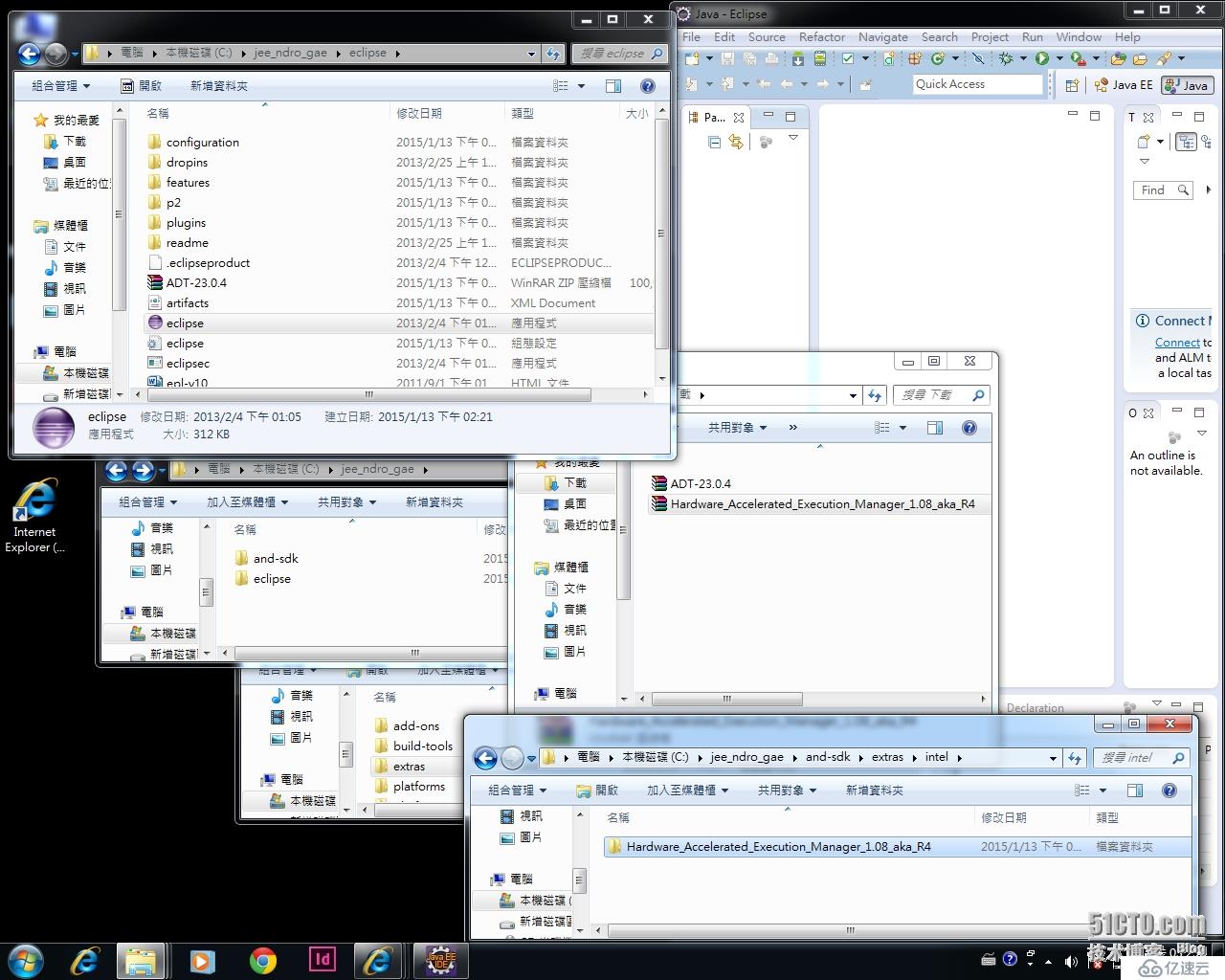Click 加入至媒體櫃 in intel folder window
Screen dimensions: 1225x980
687,791
